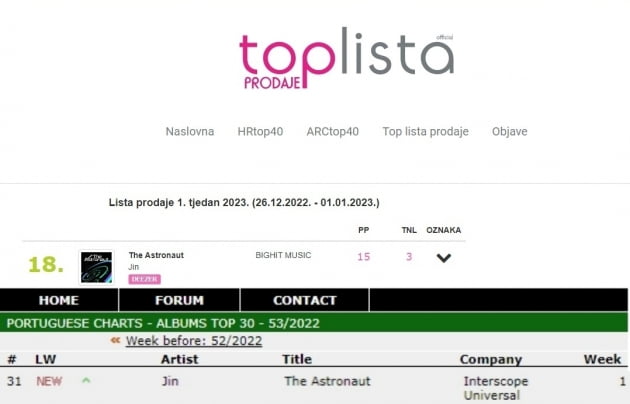Click the pink DEEZER badge
The height and width of the screenshot is (404, 630).
[x=144, y=279]
